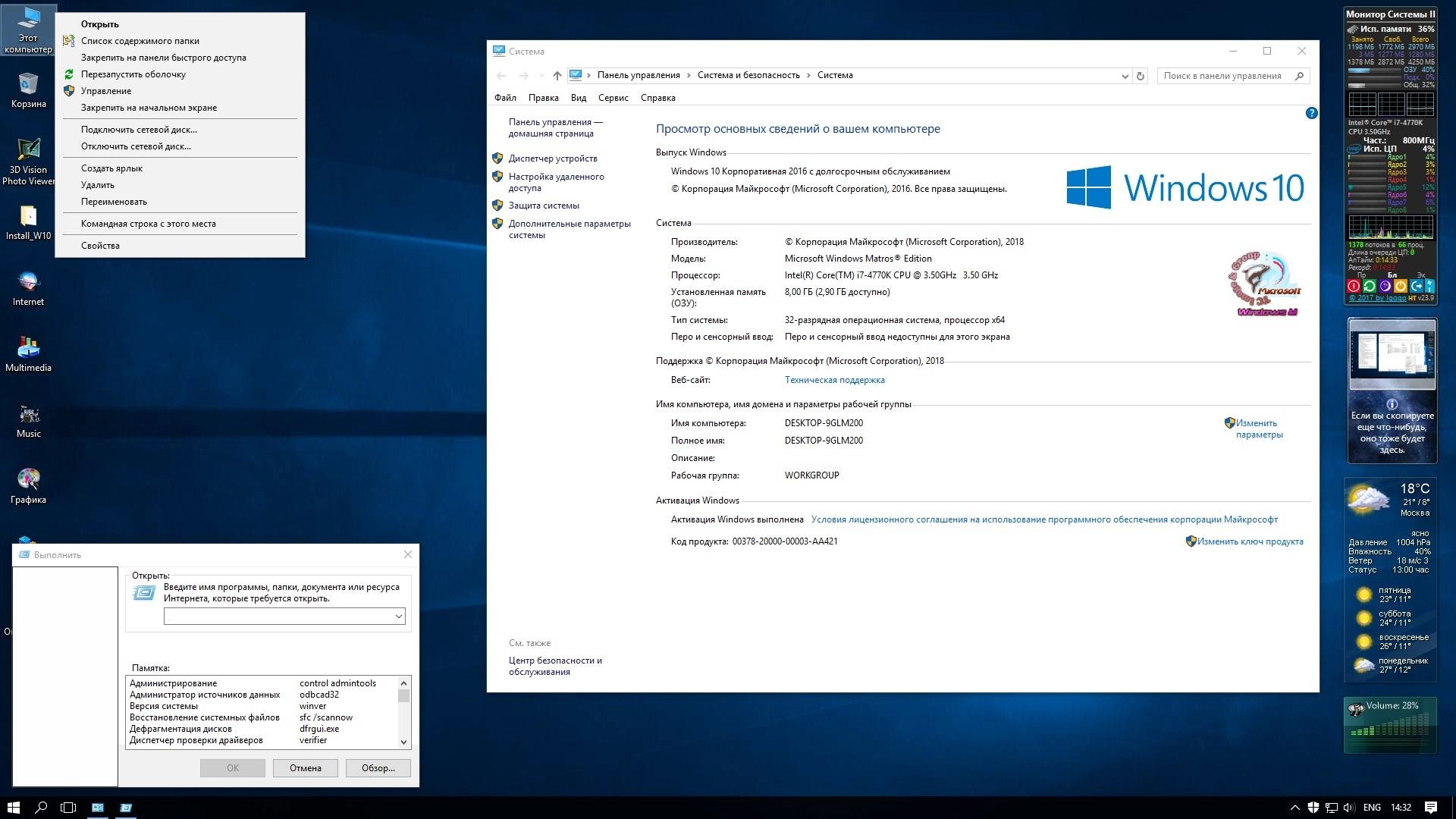
Task: Click the red shutdown icon in system monitor gadget
Action: point(1354,286)
